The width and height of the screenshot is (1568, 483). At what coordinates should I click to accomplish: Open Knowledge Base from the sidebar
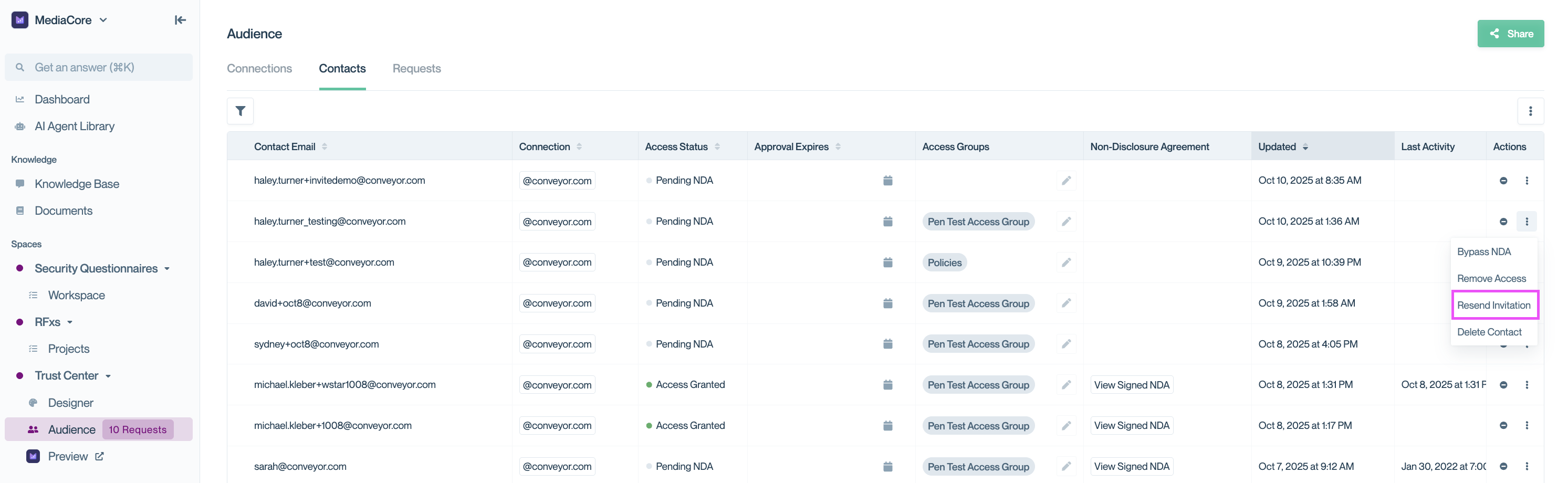[76, 184]
